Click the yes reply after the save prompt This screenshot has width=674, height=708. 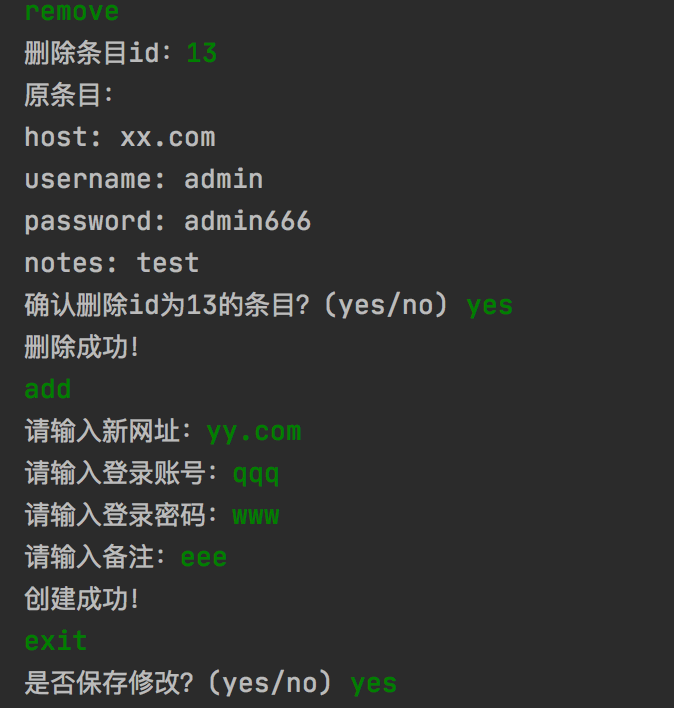pyautogui.click(x=374, y=684)
